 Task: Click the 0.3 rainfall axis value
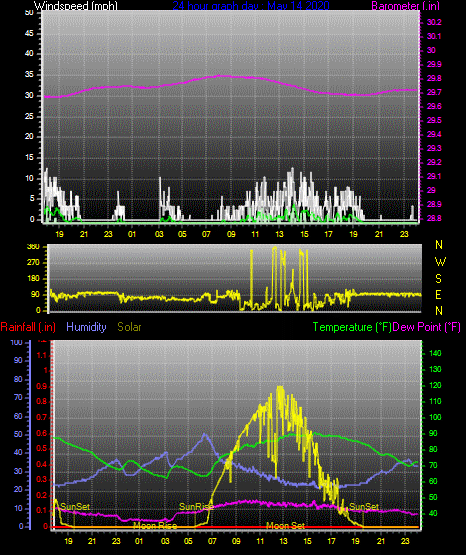point(42,479)
